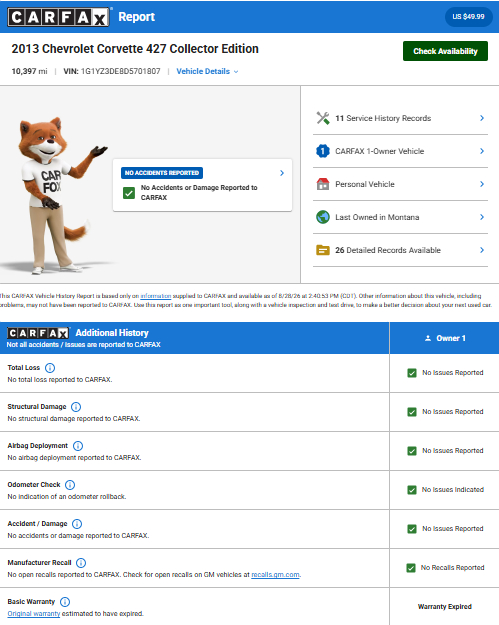The height and width of the screenshot is (625, 499).
Task: Select the Owner 1 column header
Action: 444,338
